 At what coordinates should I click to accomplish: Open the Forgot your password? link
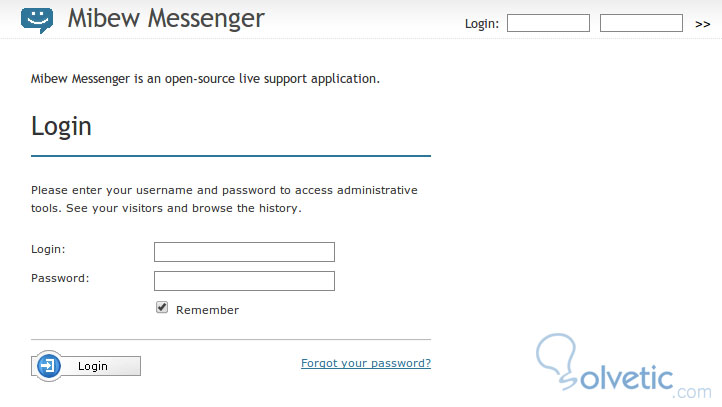point(366,363)
